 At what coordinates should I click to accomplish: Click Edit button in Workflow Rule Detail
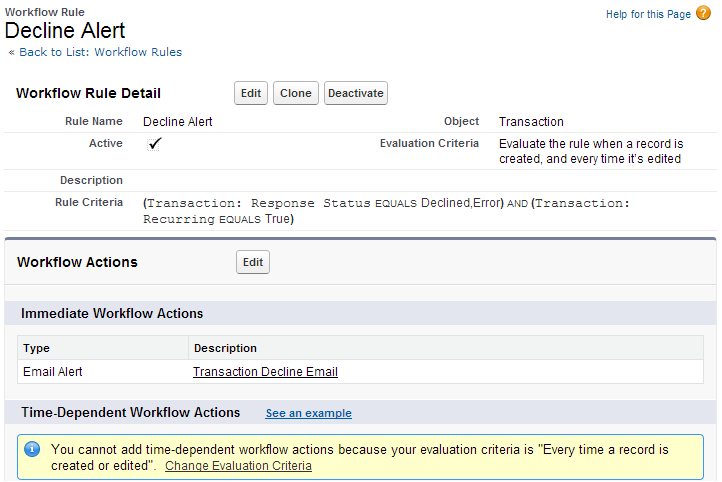250,93
